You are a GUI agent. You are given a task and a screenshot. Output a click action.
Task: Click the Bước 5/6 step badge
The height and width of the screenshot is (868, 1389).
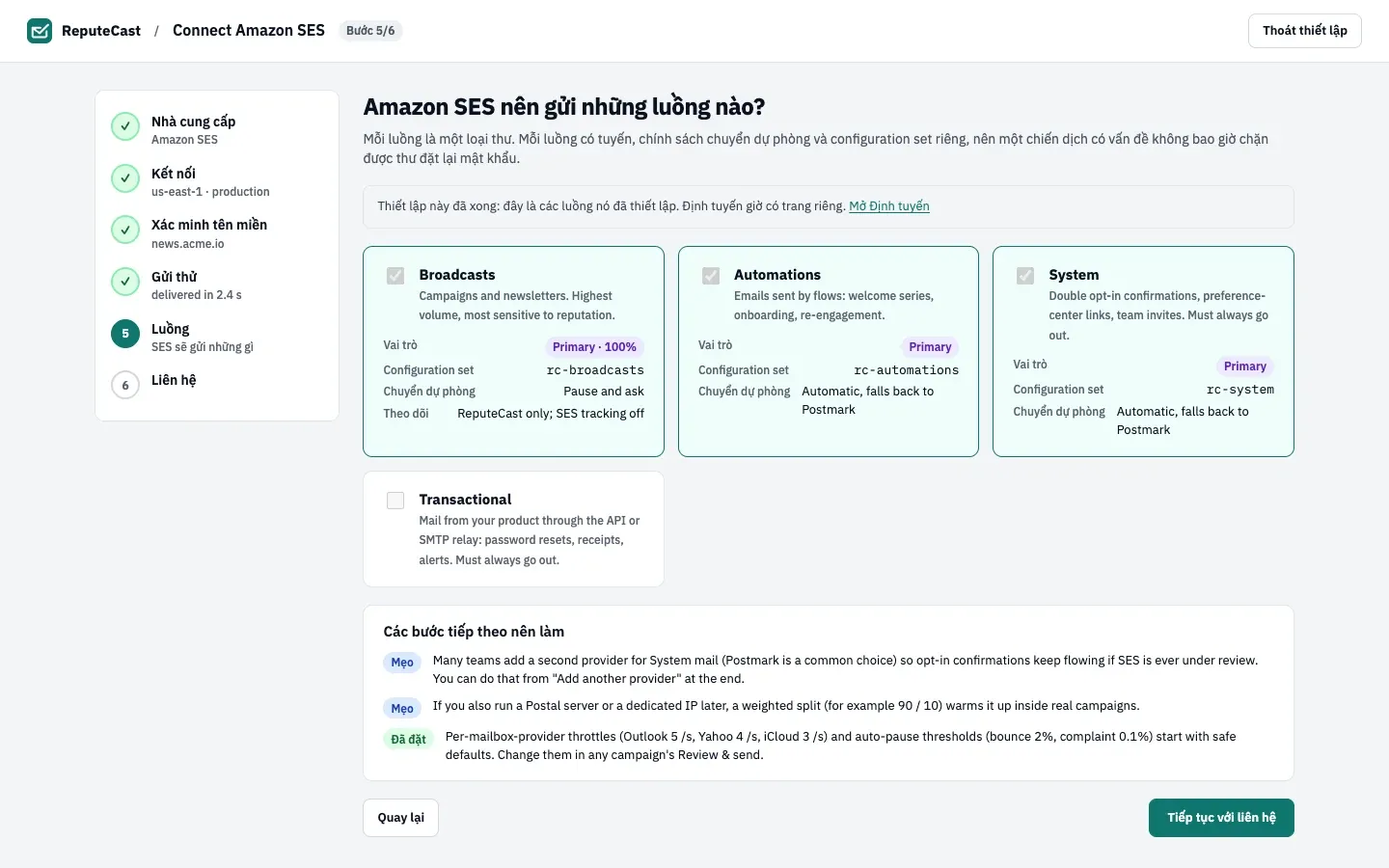point(370,31)
